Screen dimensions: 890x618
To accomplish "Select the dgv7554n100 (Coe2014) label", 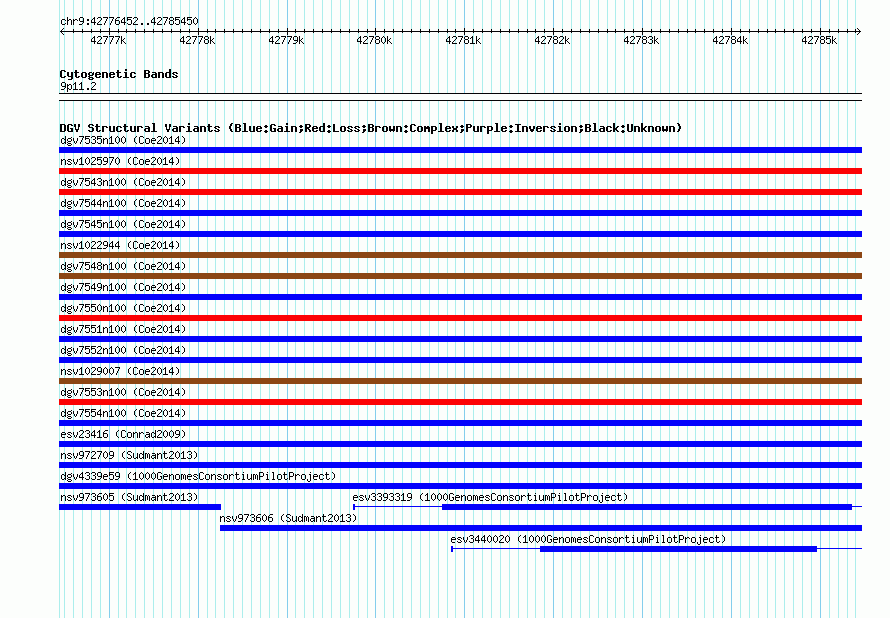I will pyautogui.click(x=123, y=413).
